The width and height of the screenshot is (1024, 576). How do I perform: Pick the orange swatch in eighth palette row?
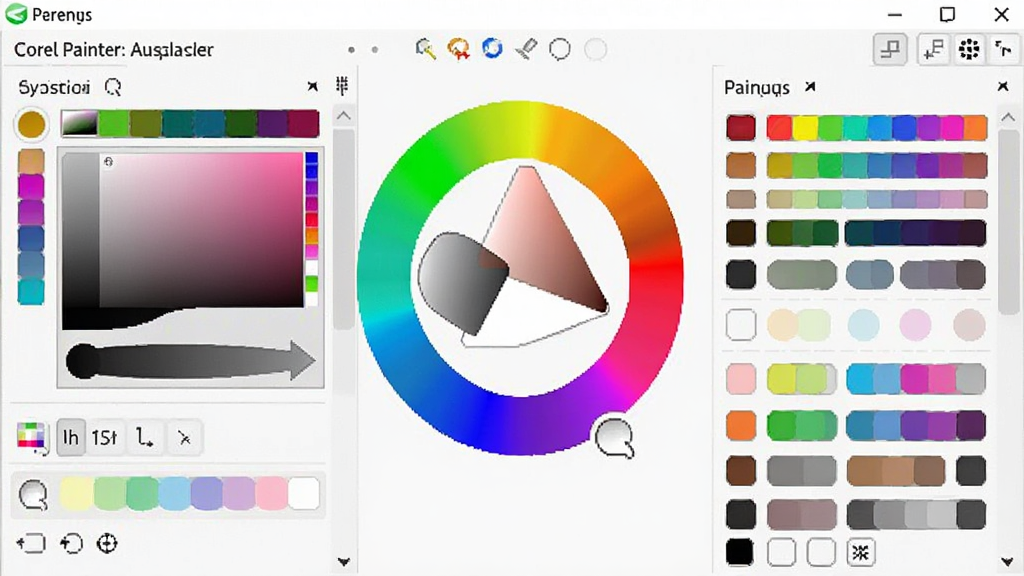tap(741, 424)
